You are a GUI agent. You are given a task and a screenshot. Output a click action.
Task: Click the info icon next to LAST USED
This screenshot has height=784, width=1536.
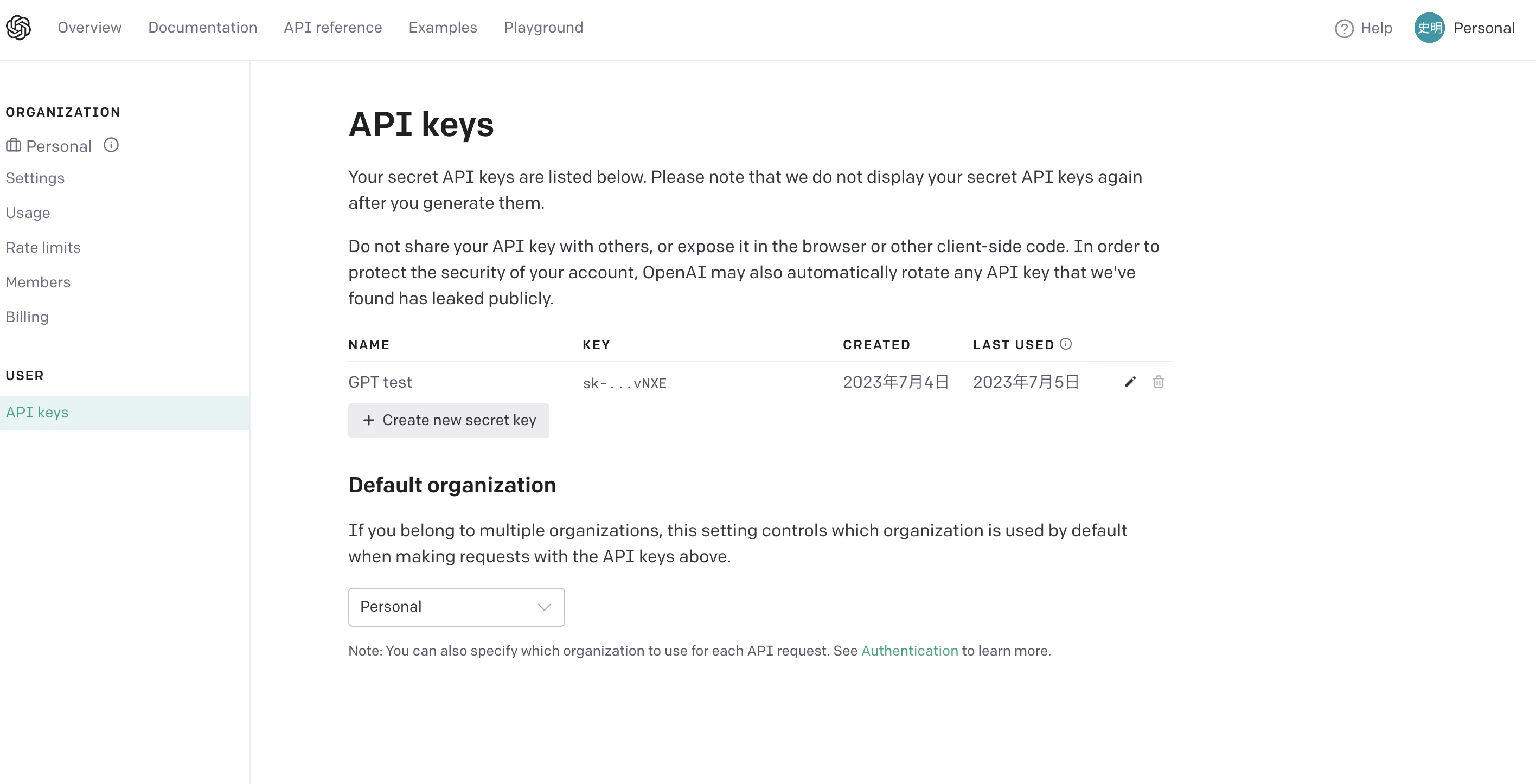point(1066,344)
